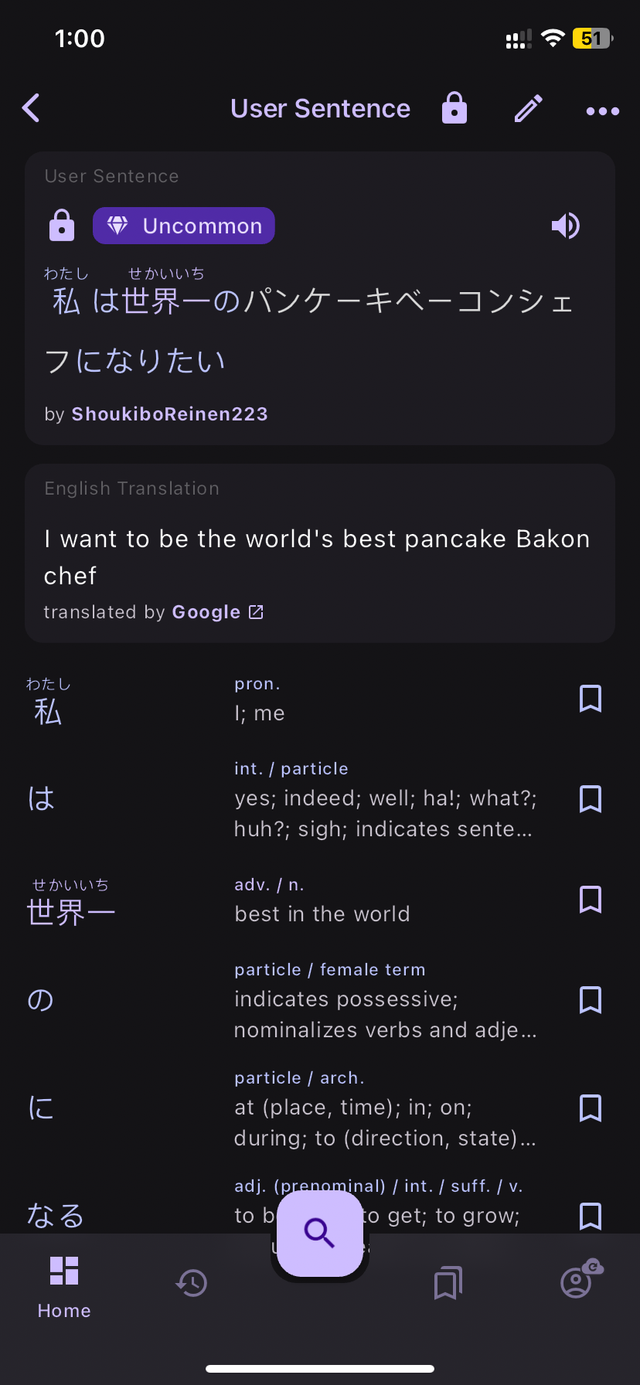Tap the purple search button
This screenshot has height=1385, width=640.
[x=319, y=1233]
